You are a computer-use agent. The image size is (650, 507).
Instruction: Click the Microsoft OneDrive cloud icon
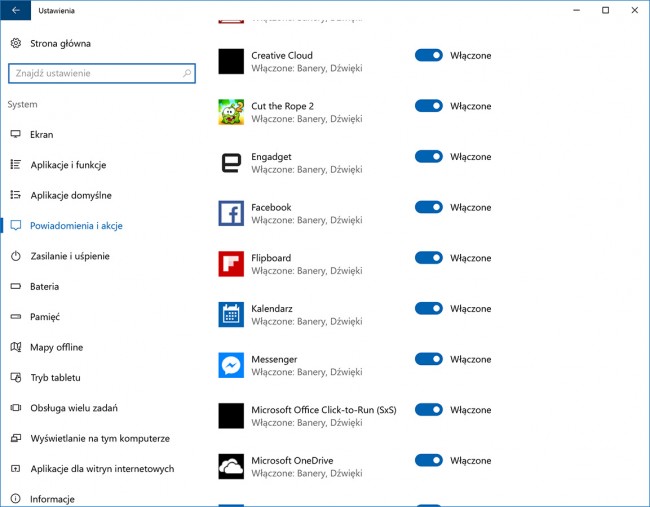pos(231,466)
